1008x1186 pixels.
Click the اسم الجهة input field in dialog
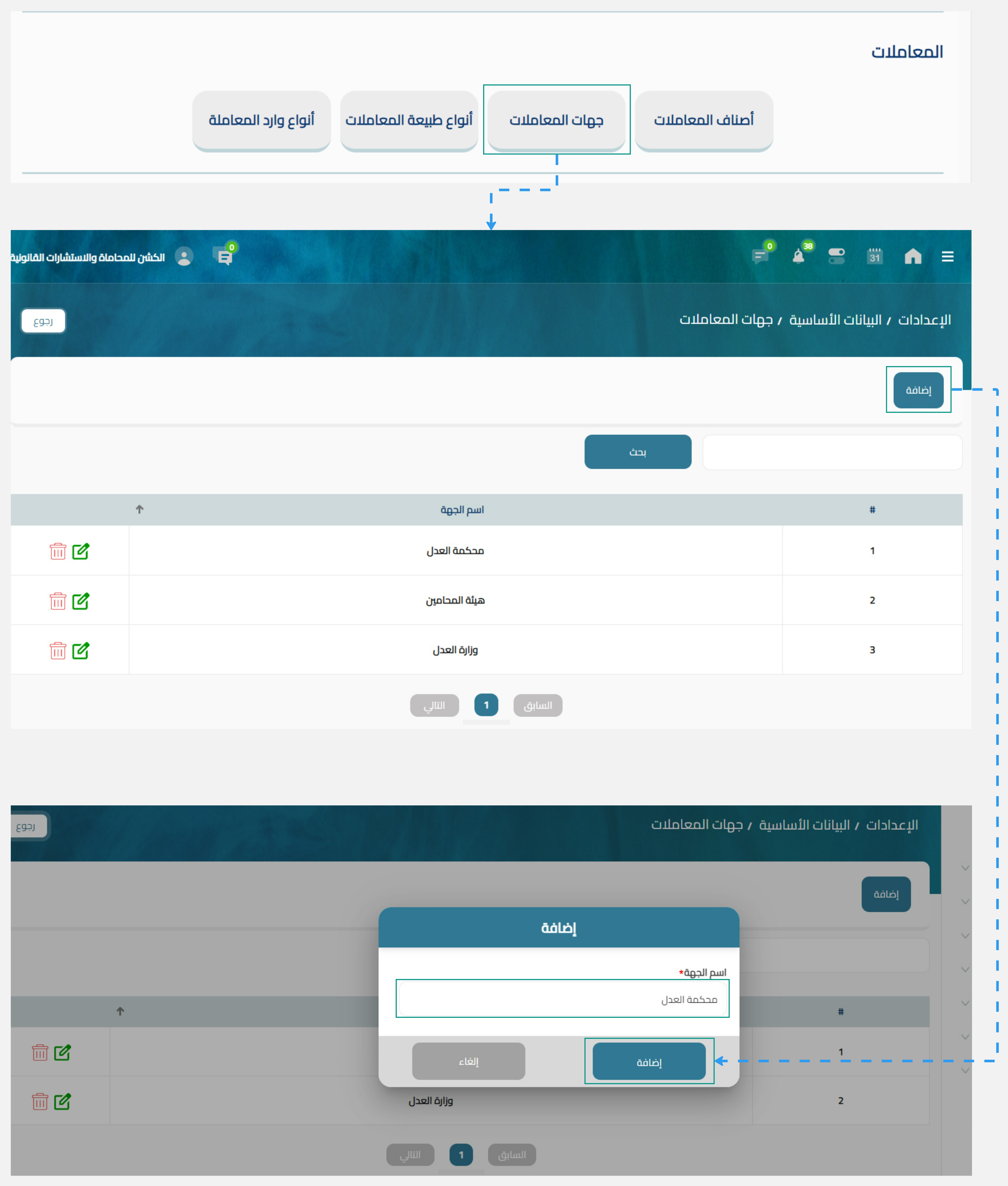pyautogui.click(x=562, y=999)
